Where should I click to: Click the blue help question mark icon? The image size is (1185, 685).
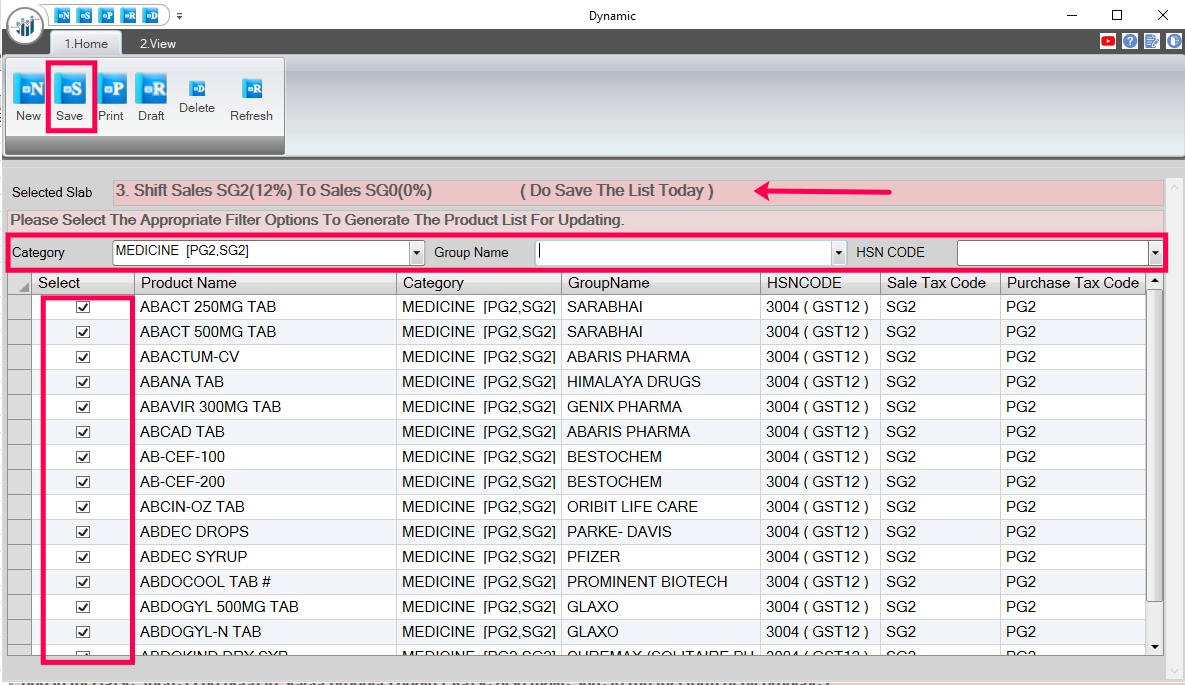pyautogui.click(x=1130, y=42)
